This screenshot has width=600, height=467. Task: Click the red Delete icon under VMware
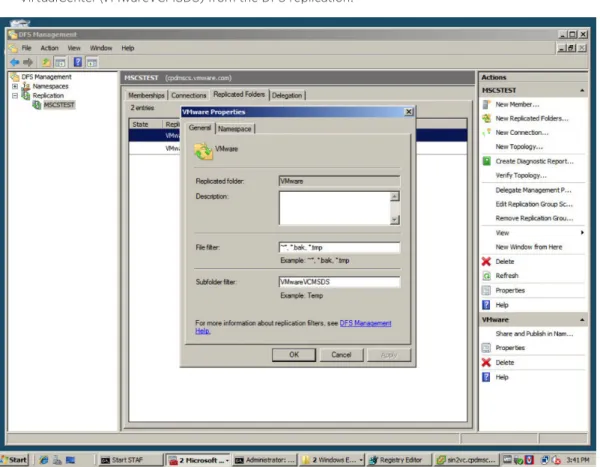(x=486, y=362)
